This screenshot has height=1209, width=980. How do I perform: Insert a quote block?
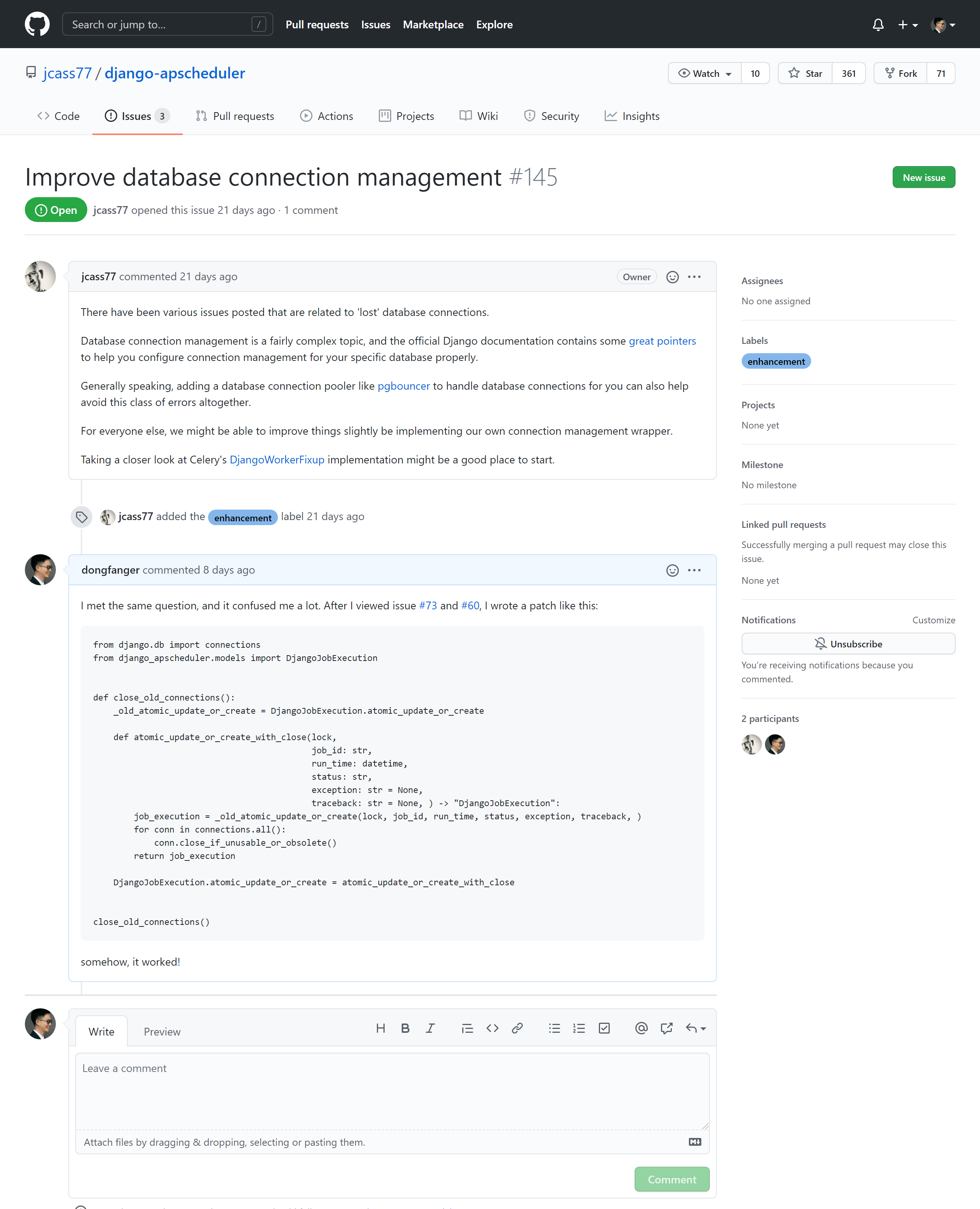coord(467,1029)
